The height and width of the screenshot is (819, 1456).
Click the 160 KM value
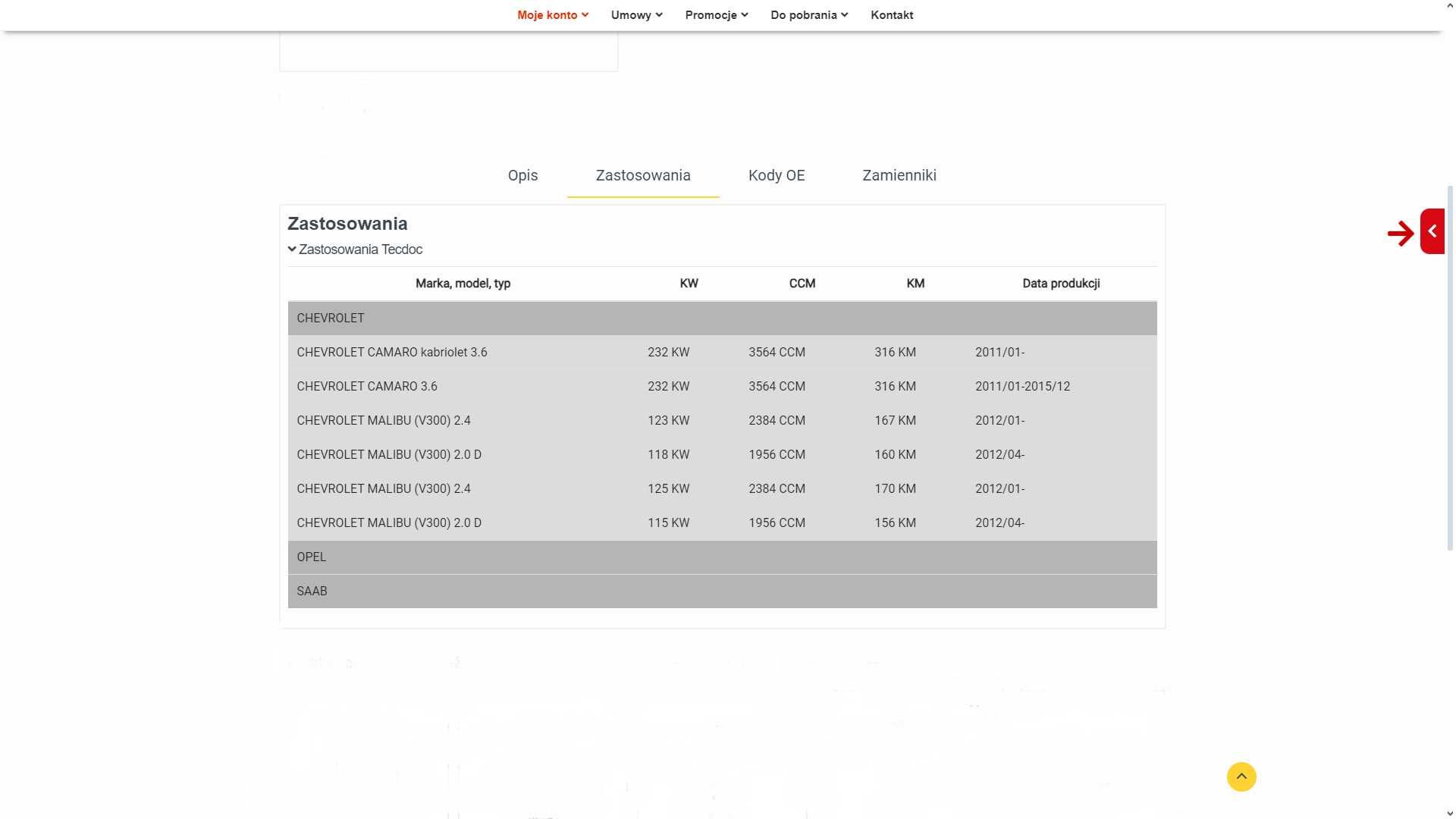(895, 454)
